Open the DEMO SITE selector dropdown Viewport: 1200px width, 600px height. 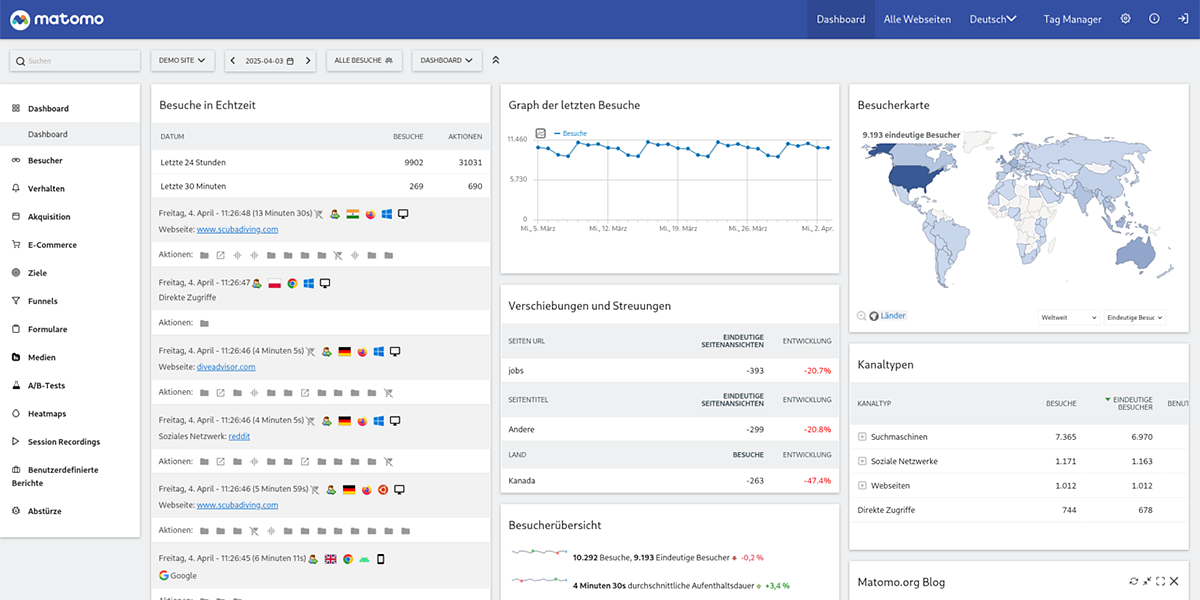183,61
